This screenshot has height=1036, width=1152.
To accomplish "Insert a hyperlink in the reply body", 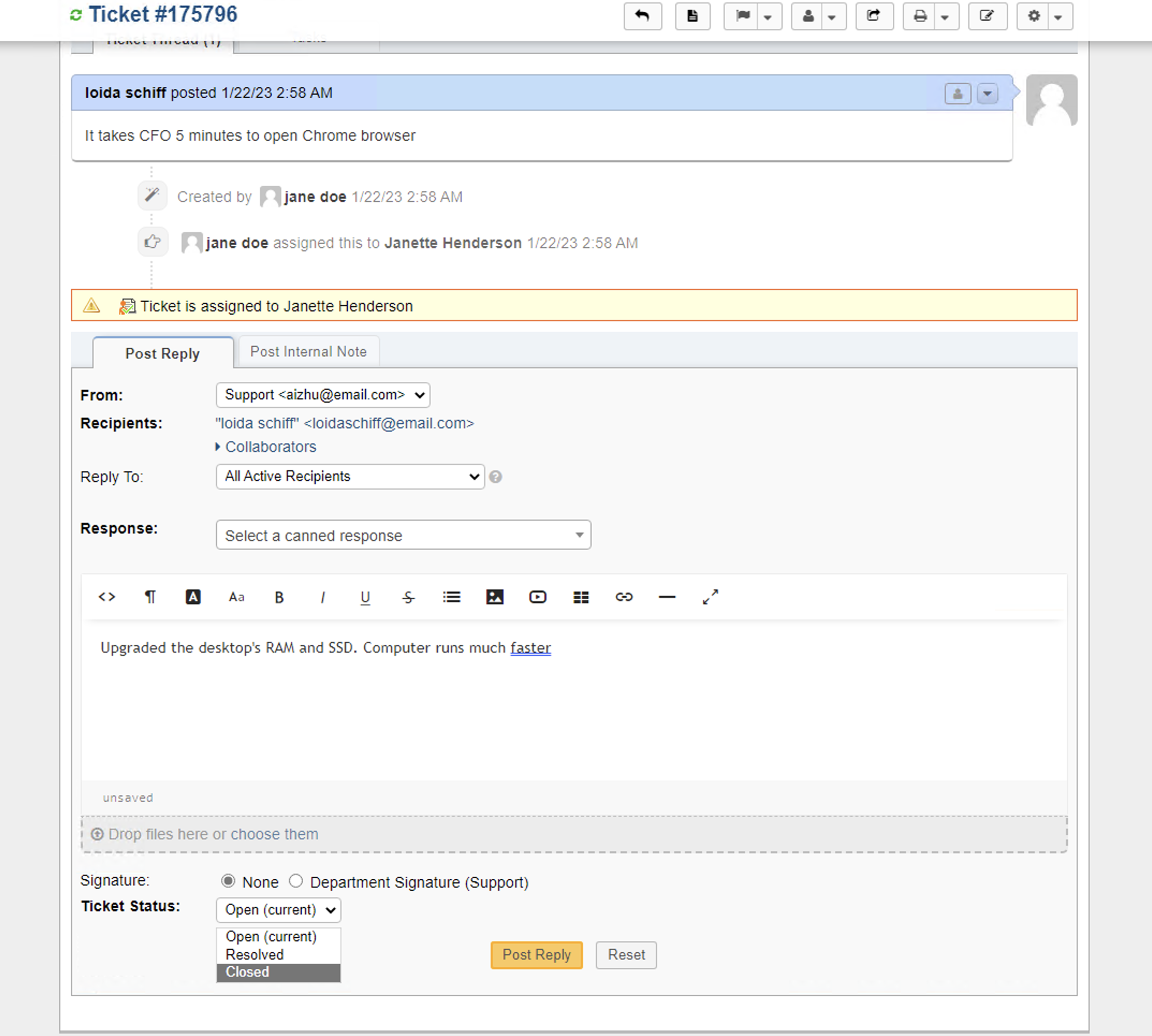I will (624, 596).
